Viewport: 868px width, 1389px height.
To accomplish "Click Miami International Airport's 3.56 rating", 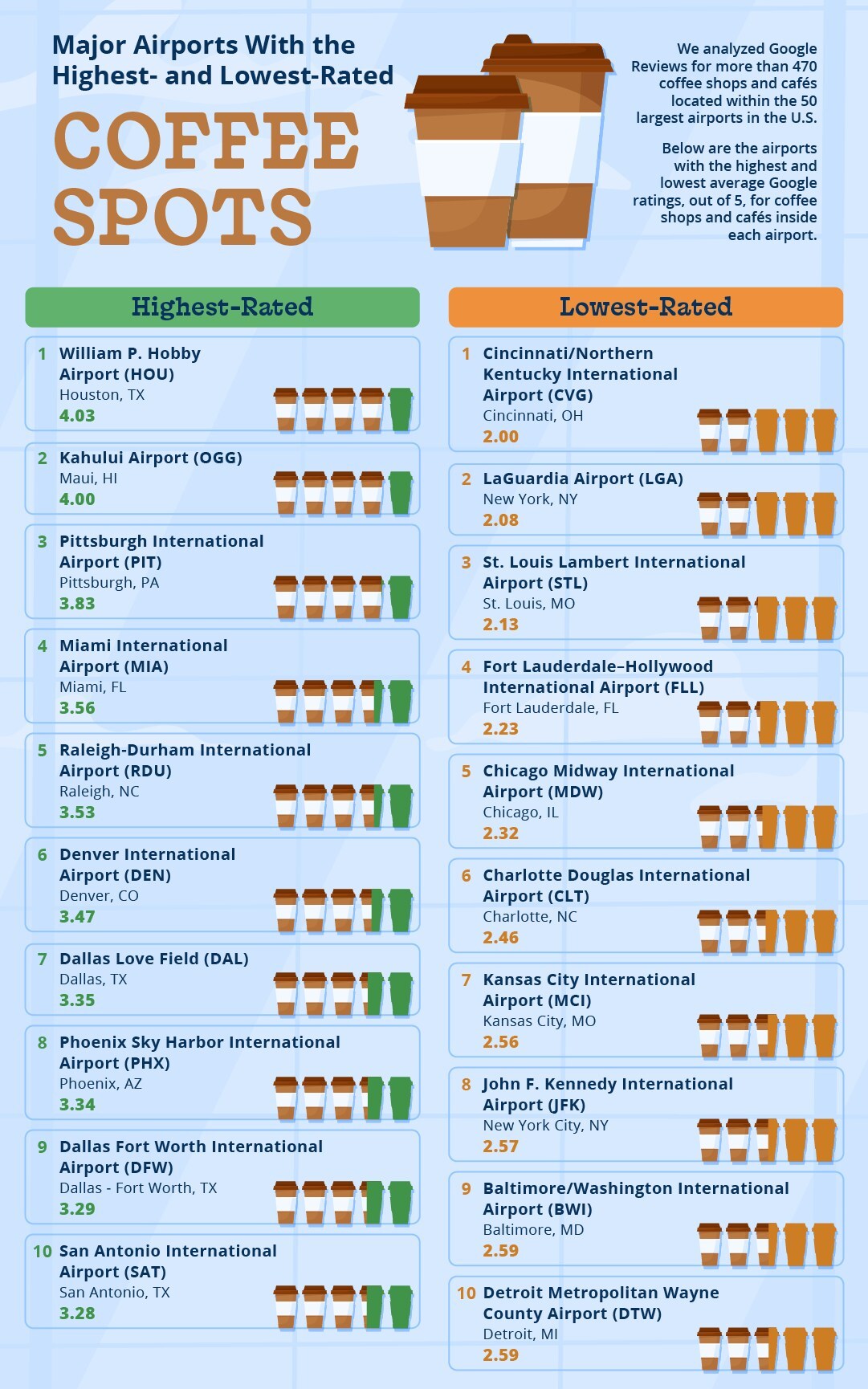I will click(x=77, y=708).
